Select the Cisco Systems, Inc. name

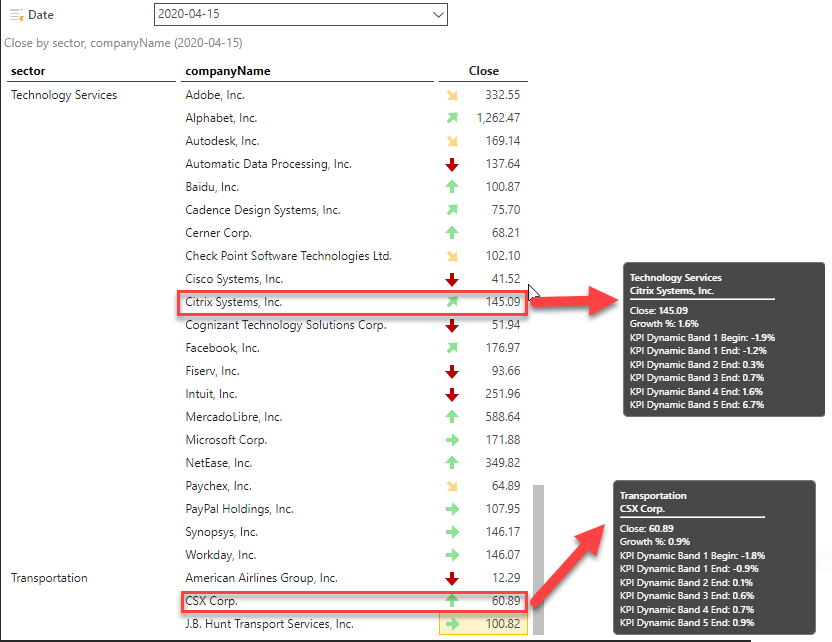[234, 279]
